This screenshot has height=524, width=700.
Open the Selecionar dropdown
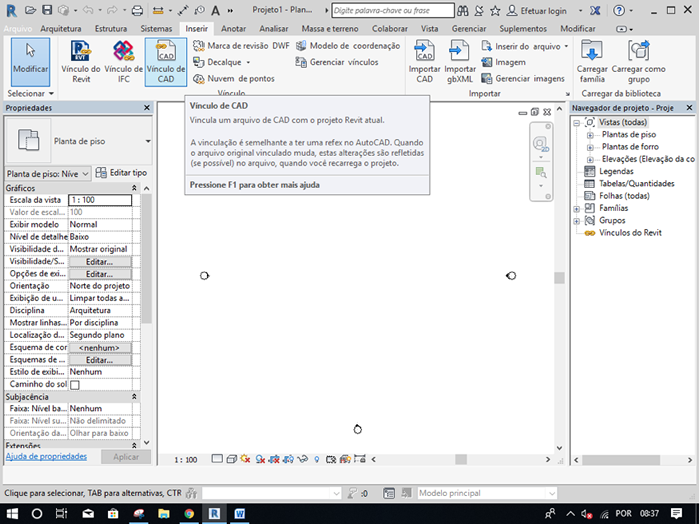tap(30, 93)
